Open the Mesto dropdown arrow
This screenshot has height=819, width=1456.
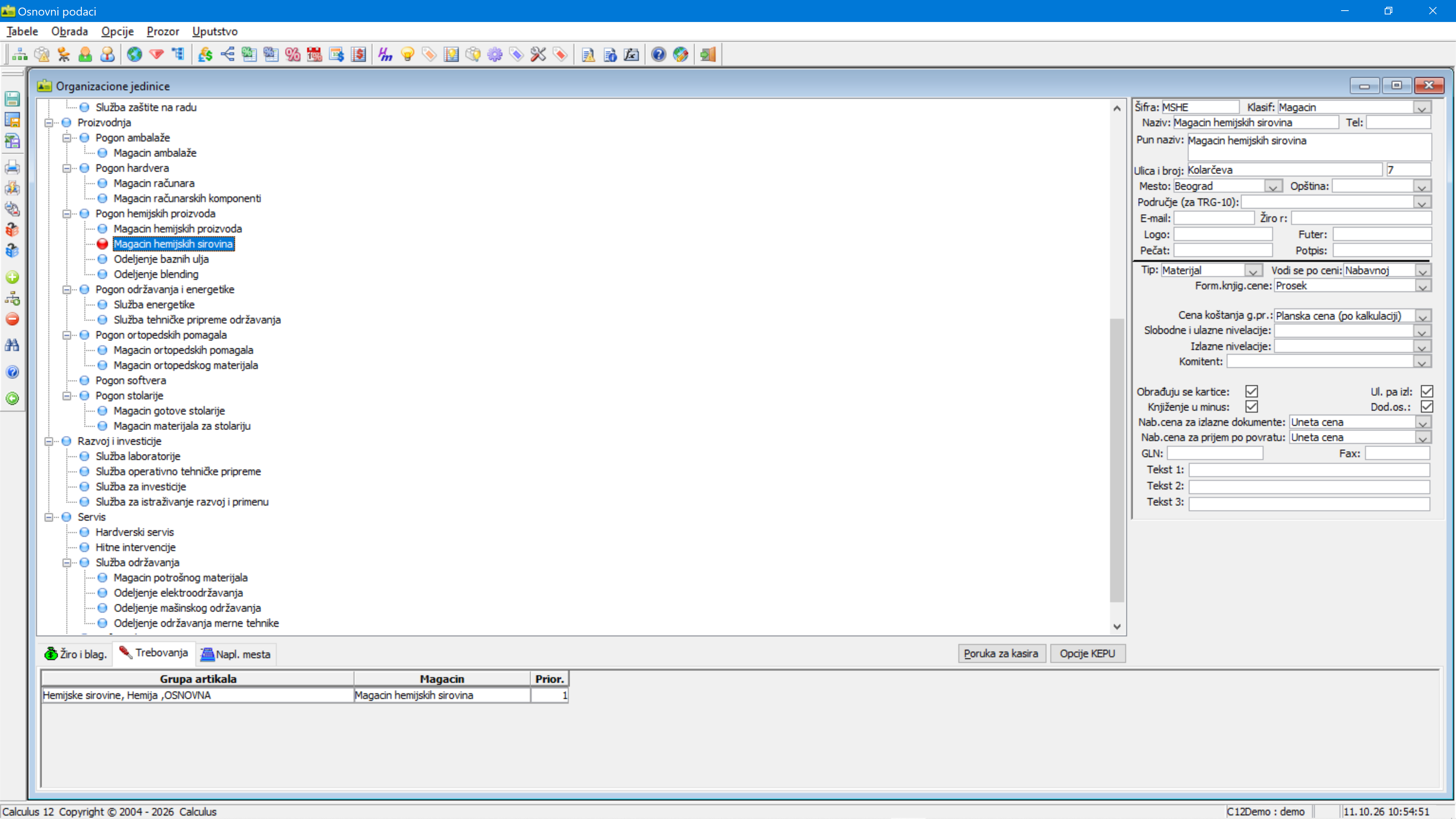(1272, 186)
